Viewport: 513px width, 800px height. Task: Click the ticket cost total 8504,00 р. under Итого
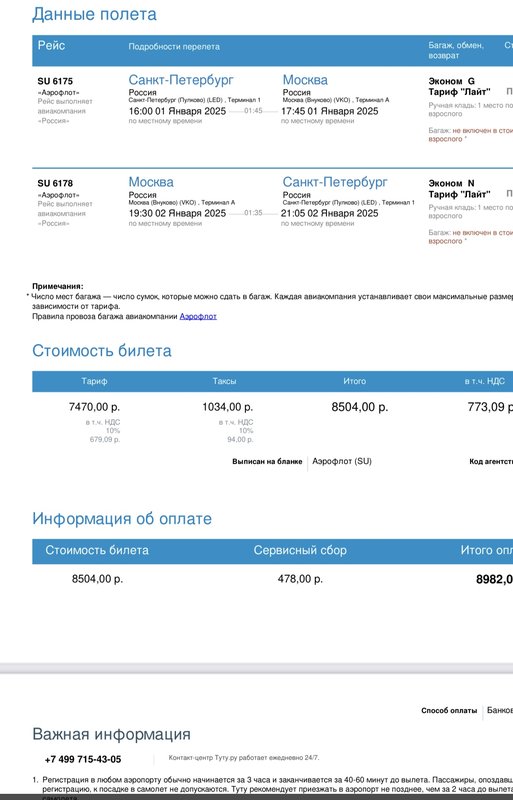(x=360, y=407)
